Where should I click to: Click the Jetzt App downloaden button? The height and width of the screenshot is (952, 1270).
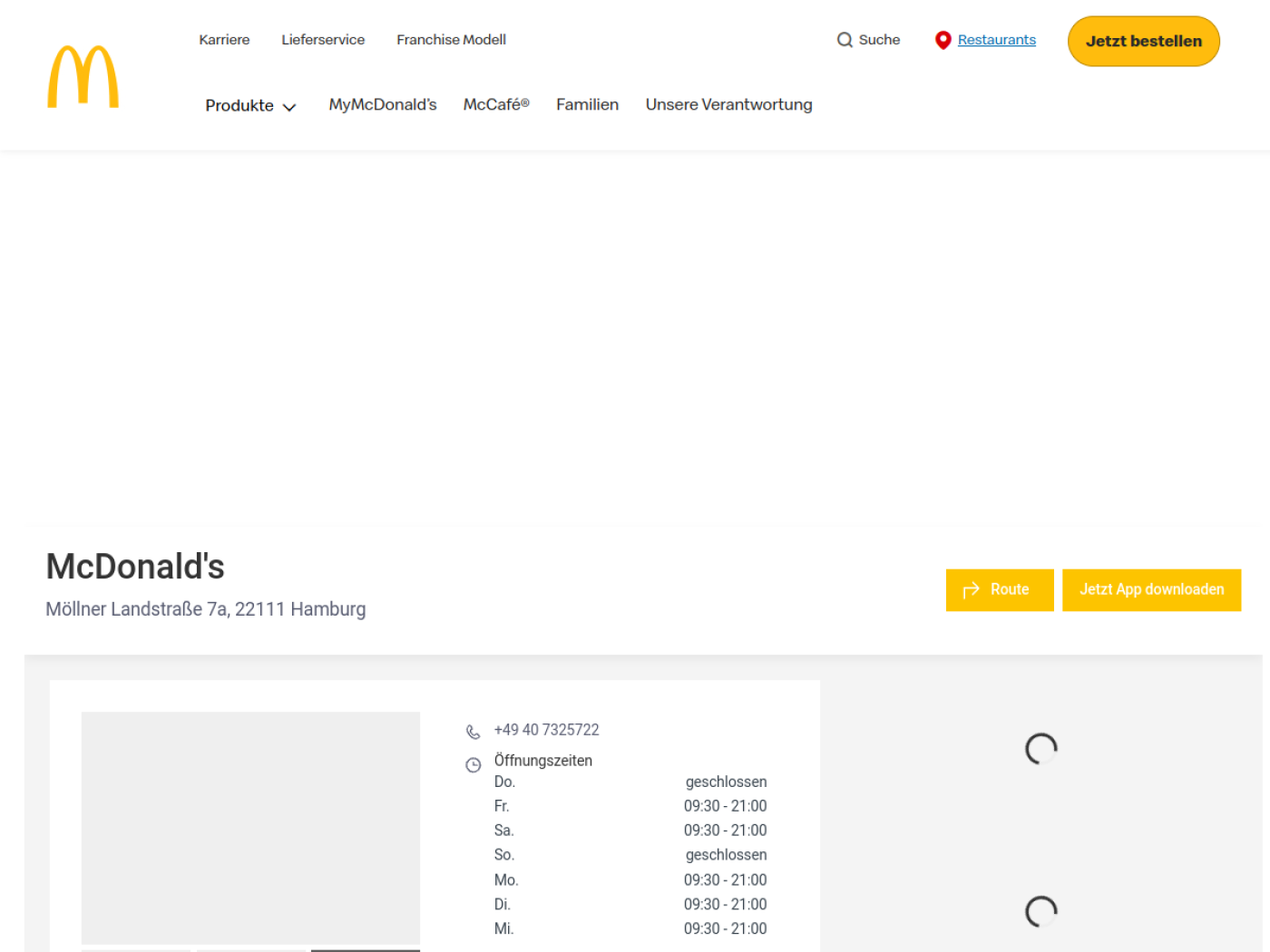click(1151, 590)
